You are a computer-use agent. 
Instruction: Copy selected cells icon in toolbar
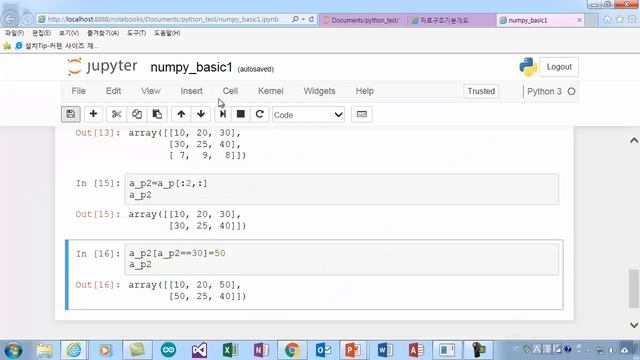137,114
